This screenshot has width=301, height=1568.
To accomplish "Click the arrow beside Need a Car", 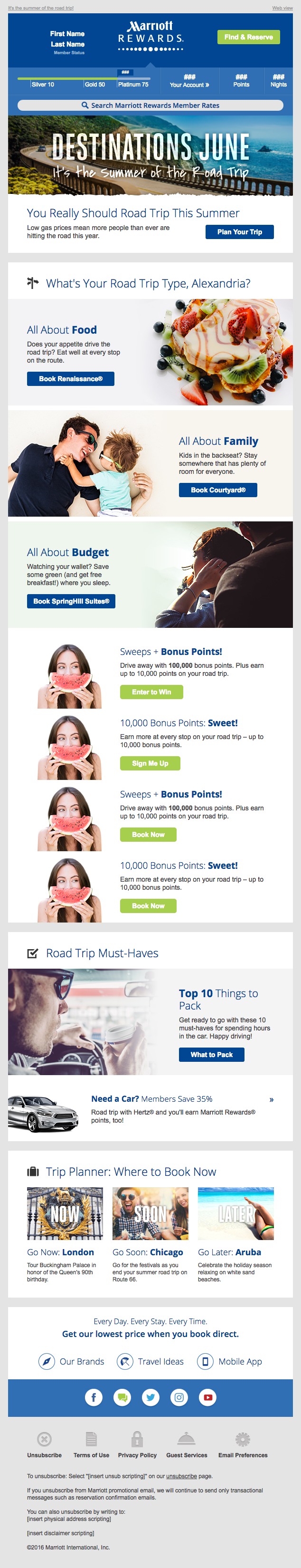I will click(x=271, y=1099).
